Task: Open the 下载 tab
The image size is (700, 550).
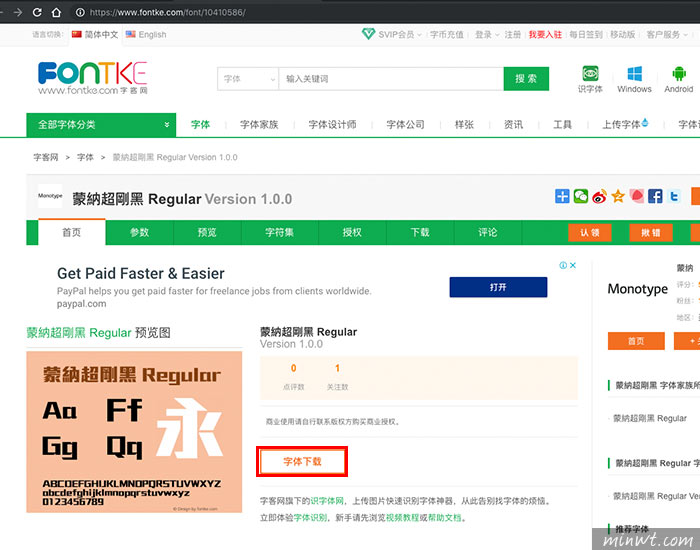Action: click(x=420, y=232)
